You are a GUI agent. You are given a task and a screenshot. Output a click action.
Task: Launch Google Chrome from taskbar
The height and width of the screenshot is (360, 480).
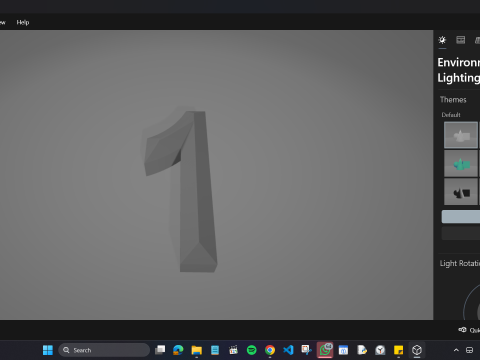tap(270, 350)
